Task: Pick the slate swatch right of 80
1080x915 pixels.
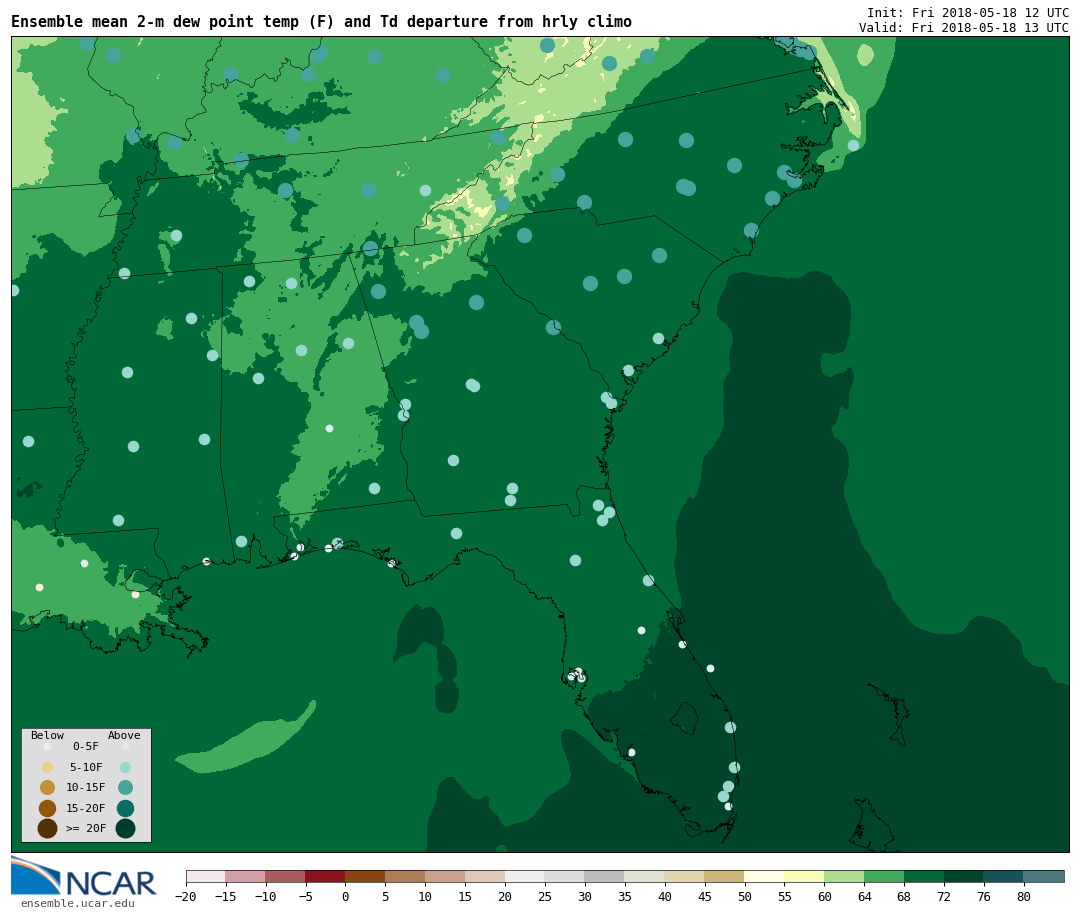Action: (1044, 876)
